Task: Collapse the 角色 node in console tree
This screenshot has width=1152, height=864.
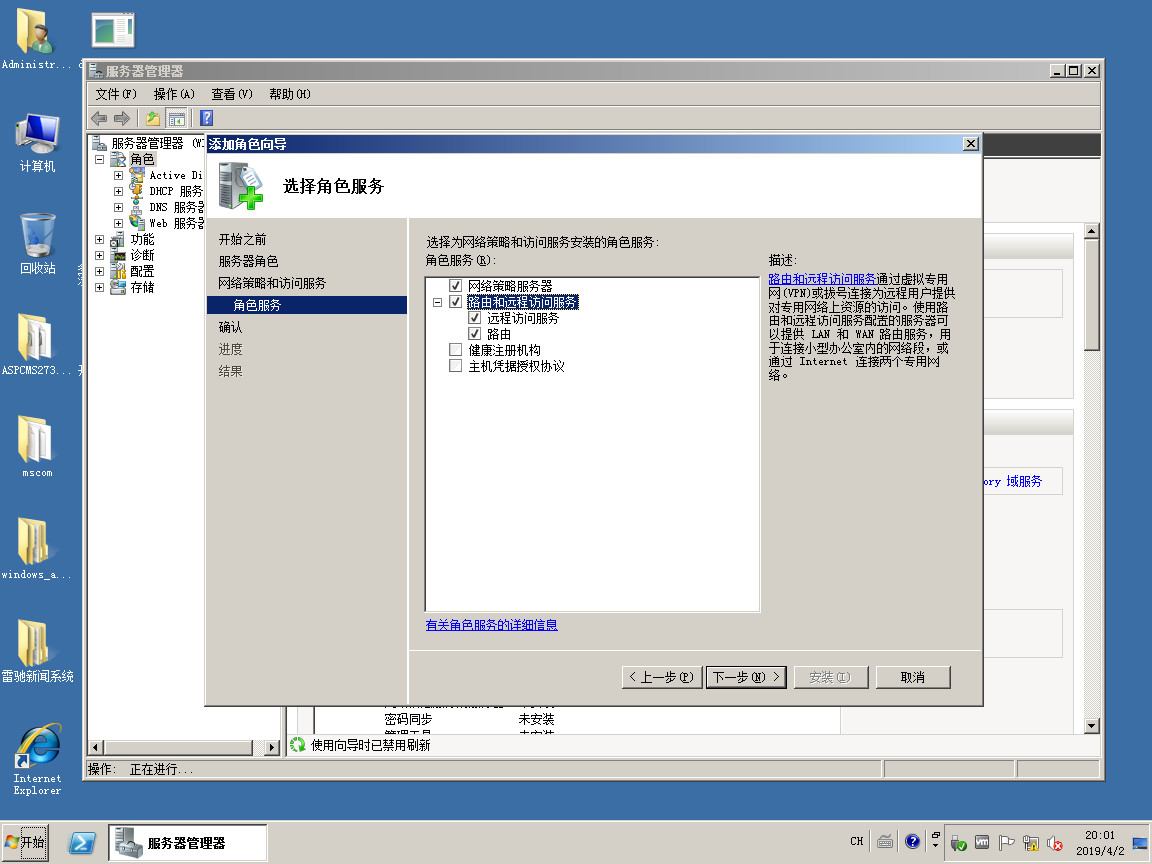Action: 100,159
